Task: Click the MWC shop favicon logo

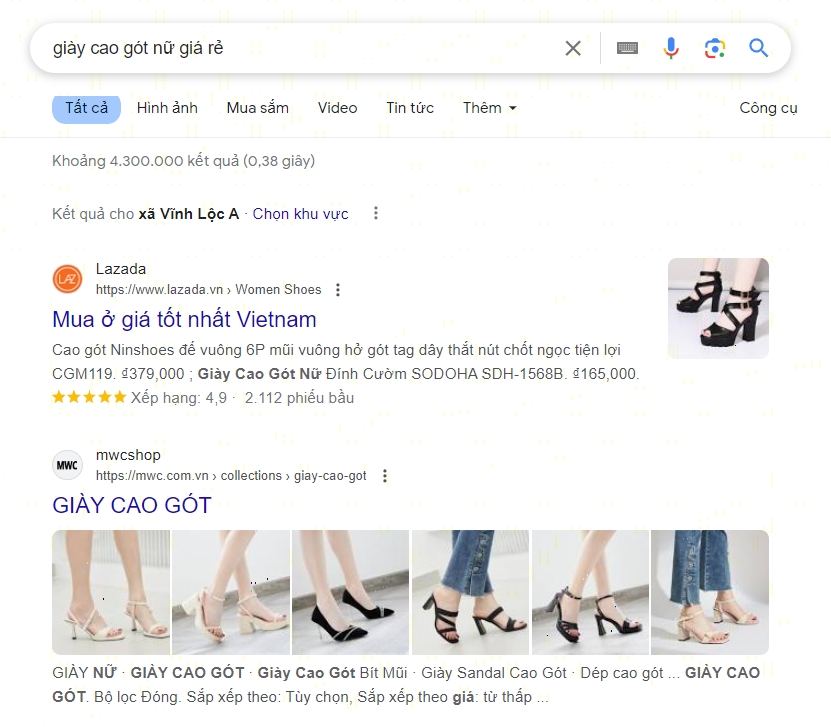Action: pyautogui.click(x=67, y=465)
